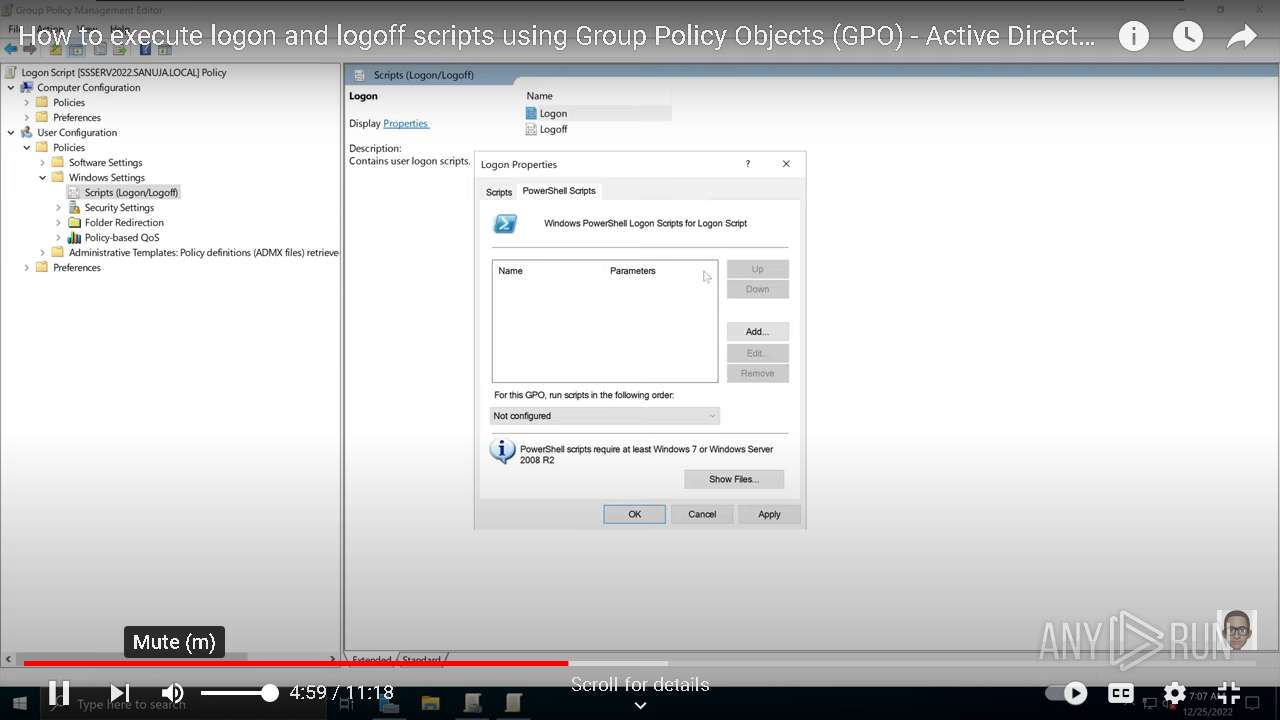The image size is (1280, 720).
Task: Select 'Administrative Templates' tree item
Action: 204,252
